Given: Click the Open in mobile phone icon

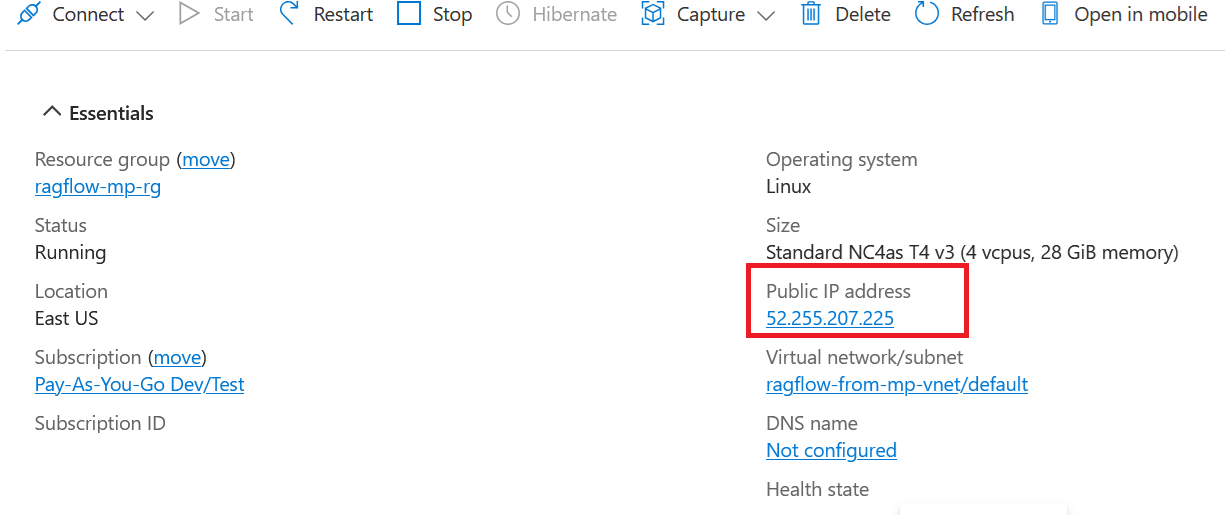Looking at the screenshot, I should [1050, 14].
